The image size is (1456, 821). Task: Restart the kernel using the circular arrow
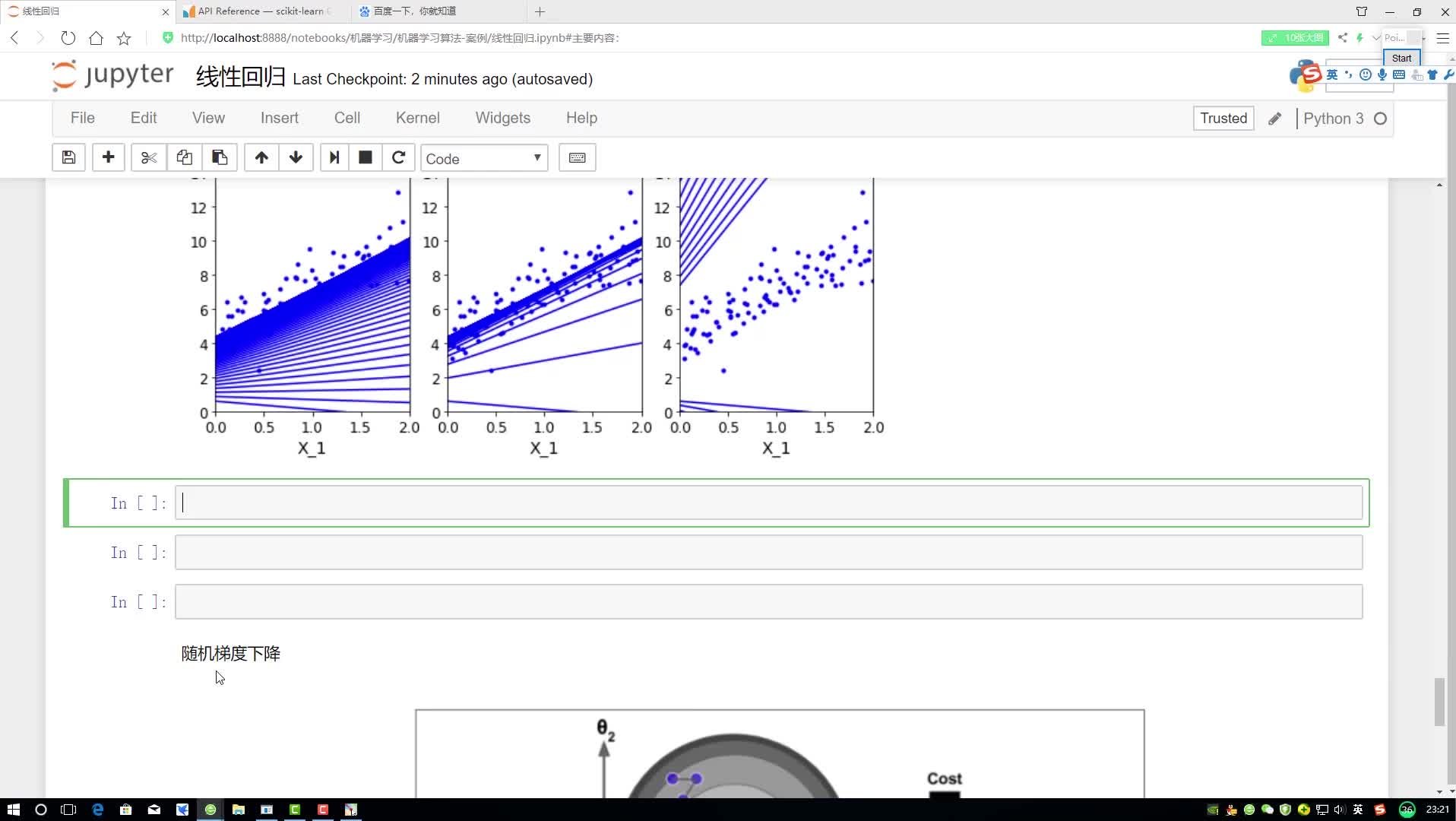coord(398,157)
